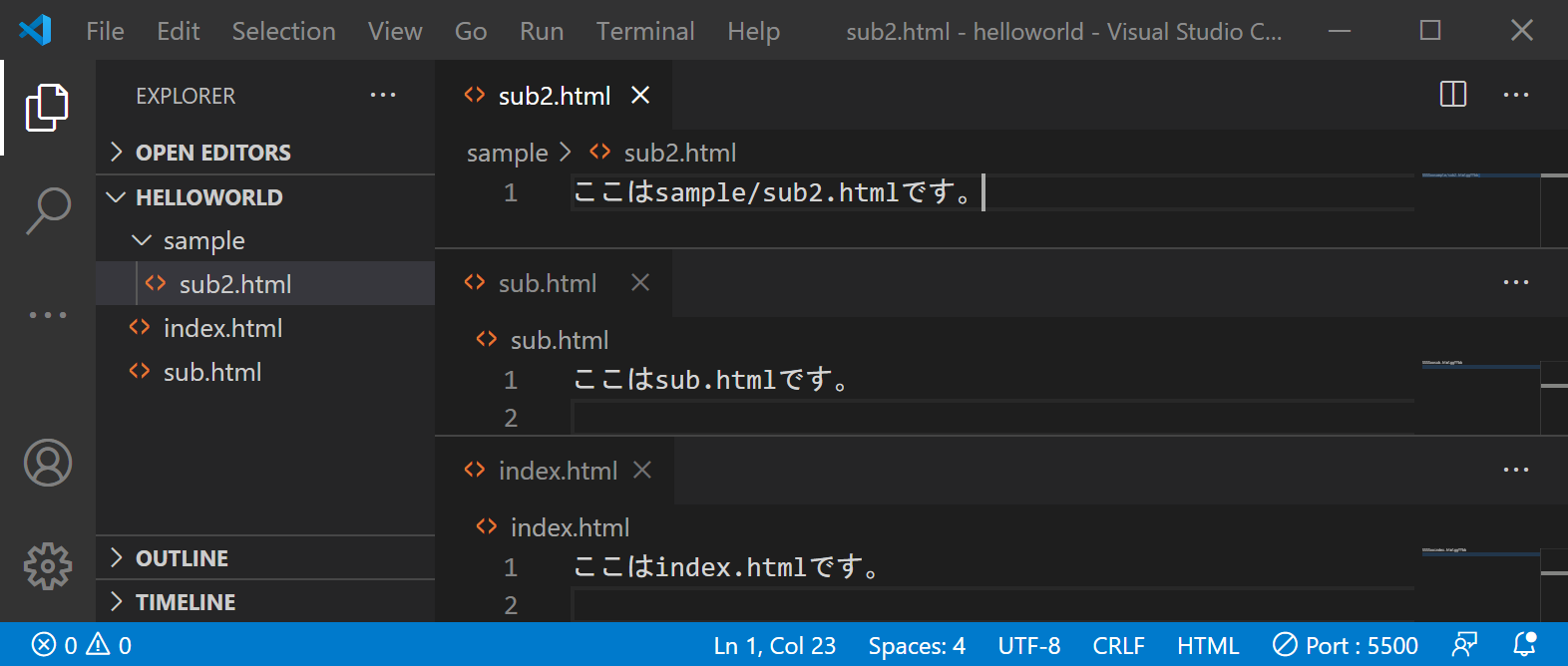
Task: Click the Split Editor Right icon
Action: [x=1453, y=95]
